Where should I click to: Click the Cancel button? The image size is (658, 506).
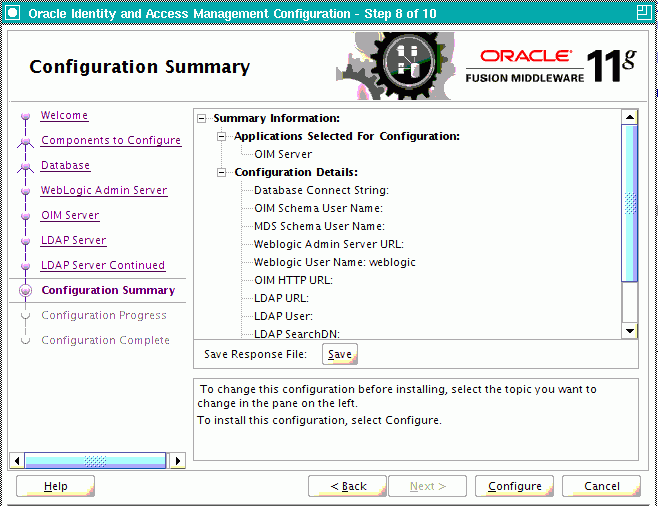point(601,486)
